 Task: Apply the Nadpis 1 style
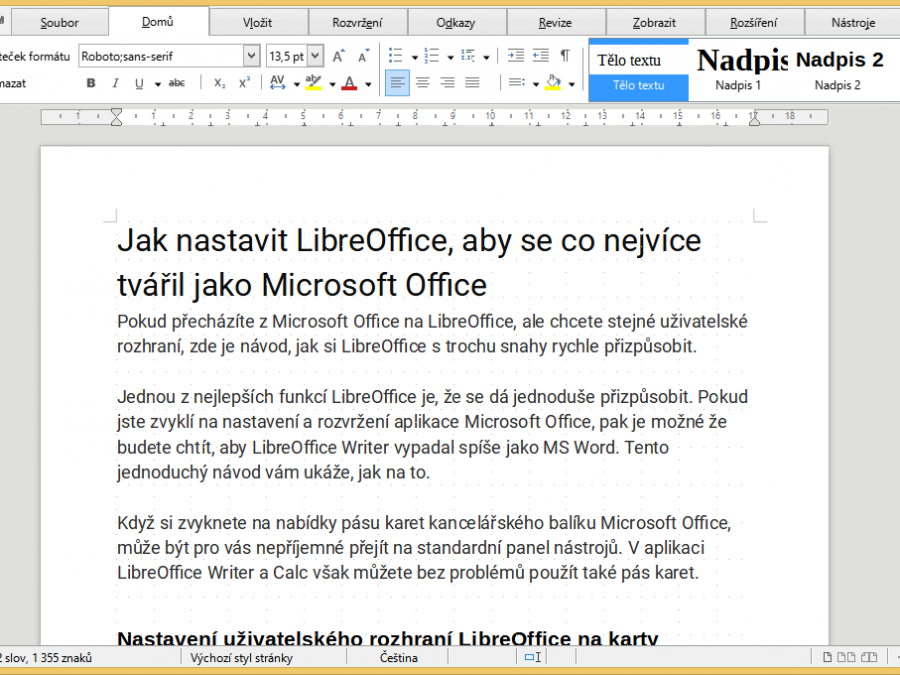point(738,70)
